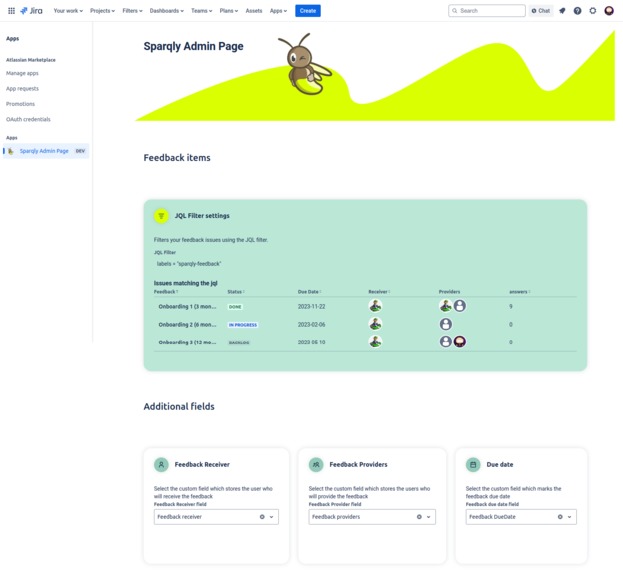Clear the Feedback providers field selection
Viewport: 623px width, 573px height.
click(419, 517)
